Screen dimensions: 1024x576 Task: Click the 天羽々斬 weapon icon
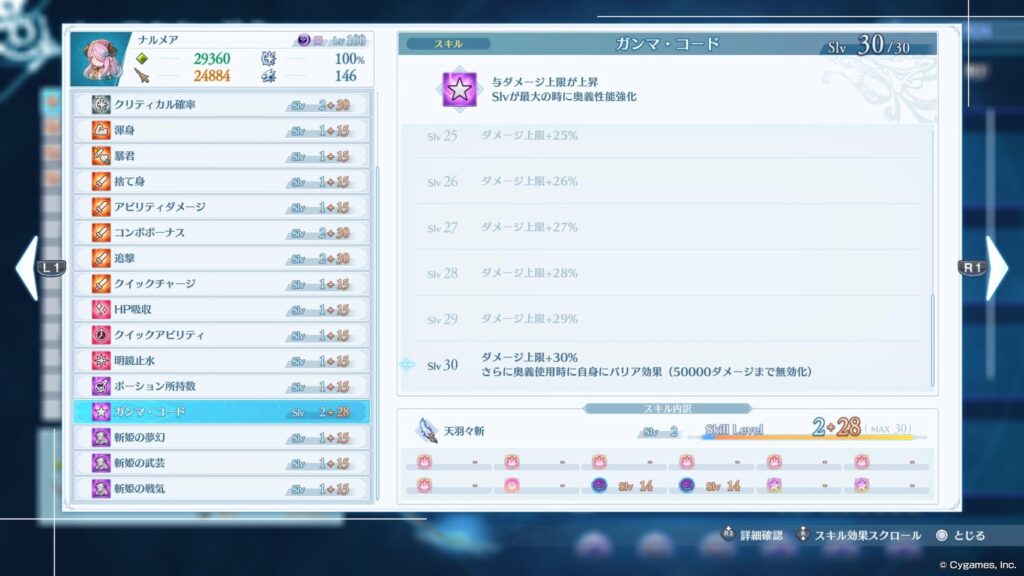(x=427, y=431)
